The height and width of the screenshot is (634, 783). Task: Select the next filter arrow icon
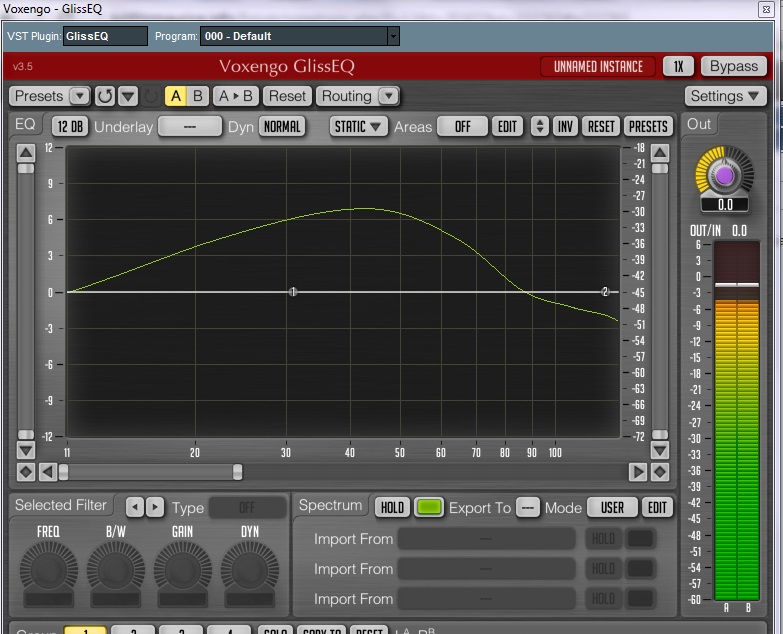point(155,507)
